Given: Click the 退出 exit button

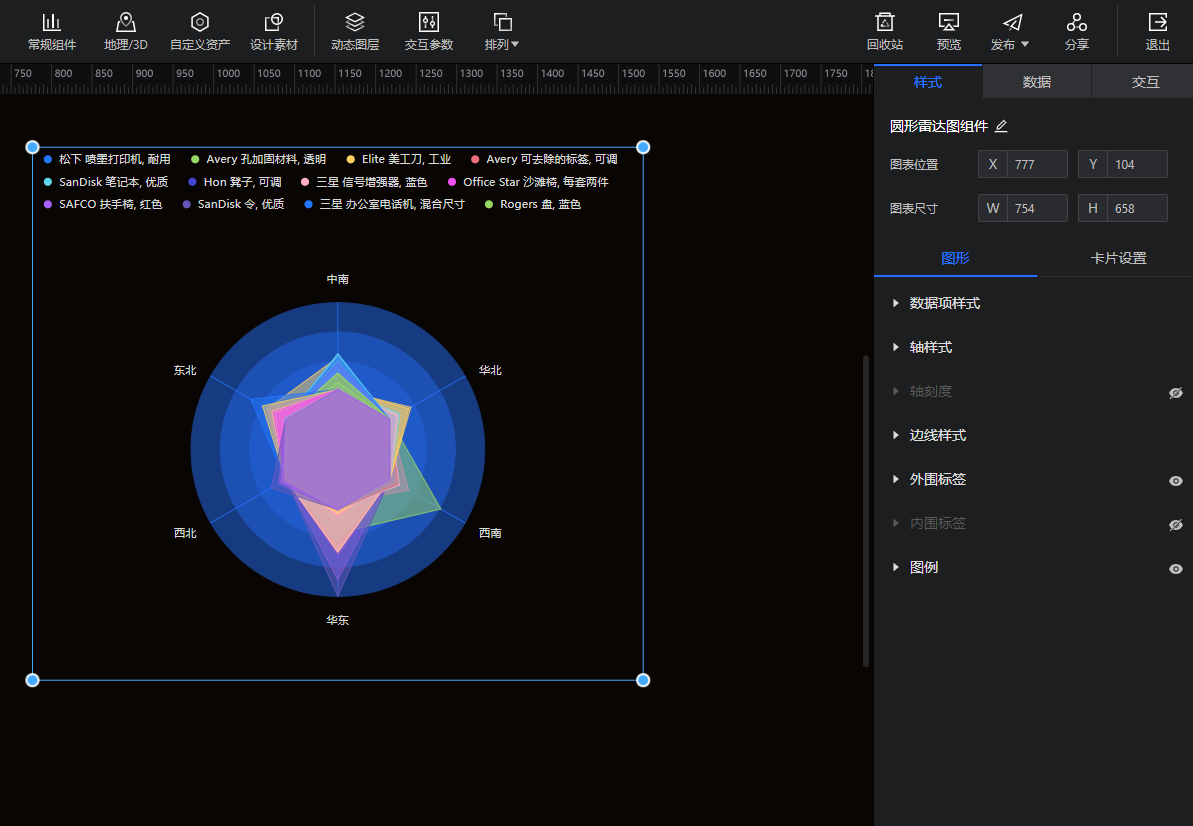Looking at the screenshot, I should click(1157, 32).
